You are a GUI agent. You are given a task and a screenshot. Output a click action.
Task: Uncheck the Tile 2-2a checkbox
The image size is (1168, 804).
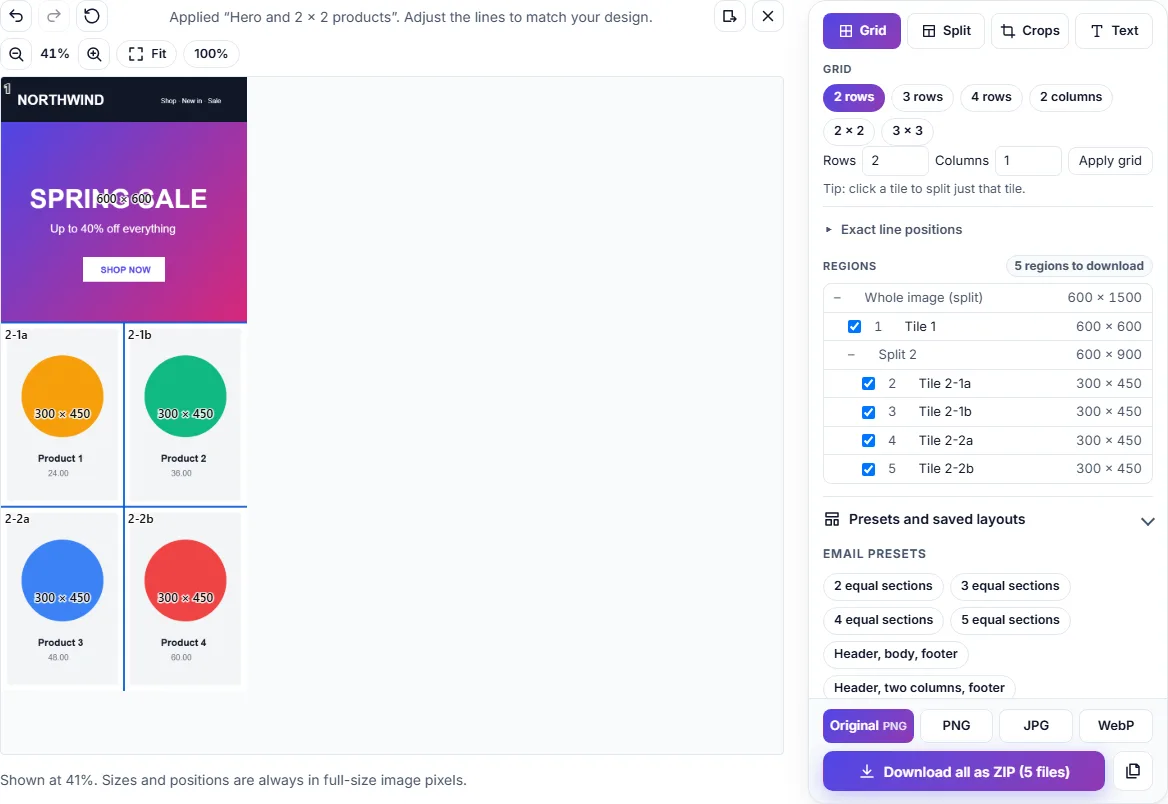[x=869, y=440]
